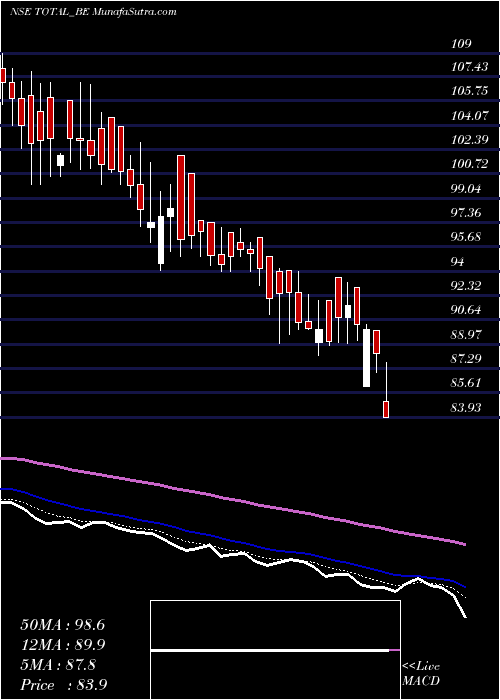Click the 95.68 price axis label

coord(466,237)
